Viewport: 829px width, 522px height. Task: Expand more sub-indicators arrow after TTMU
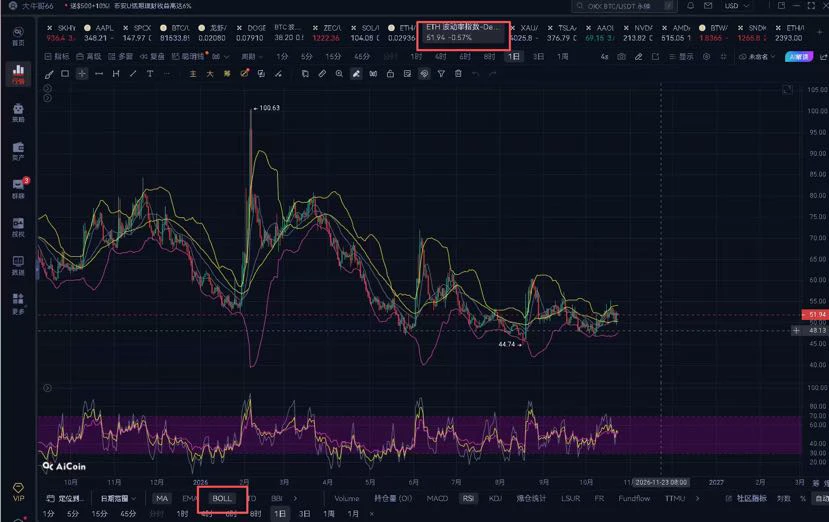click(697, 498)
